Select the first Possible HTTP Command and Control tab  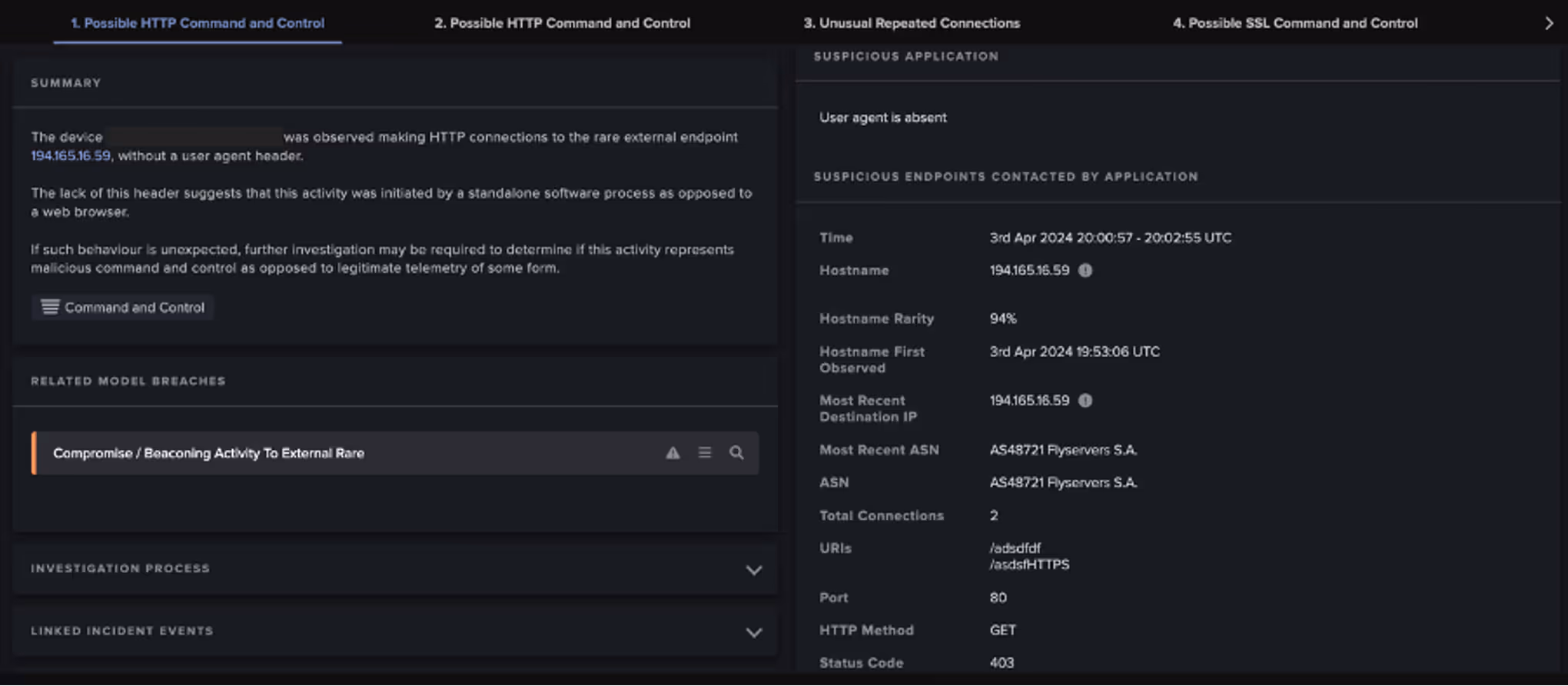pos(198,23)
